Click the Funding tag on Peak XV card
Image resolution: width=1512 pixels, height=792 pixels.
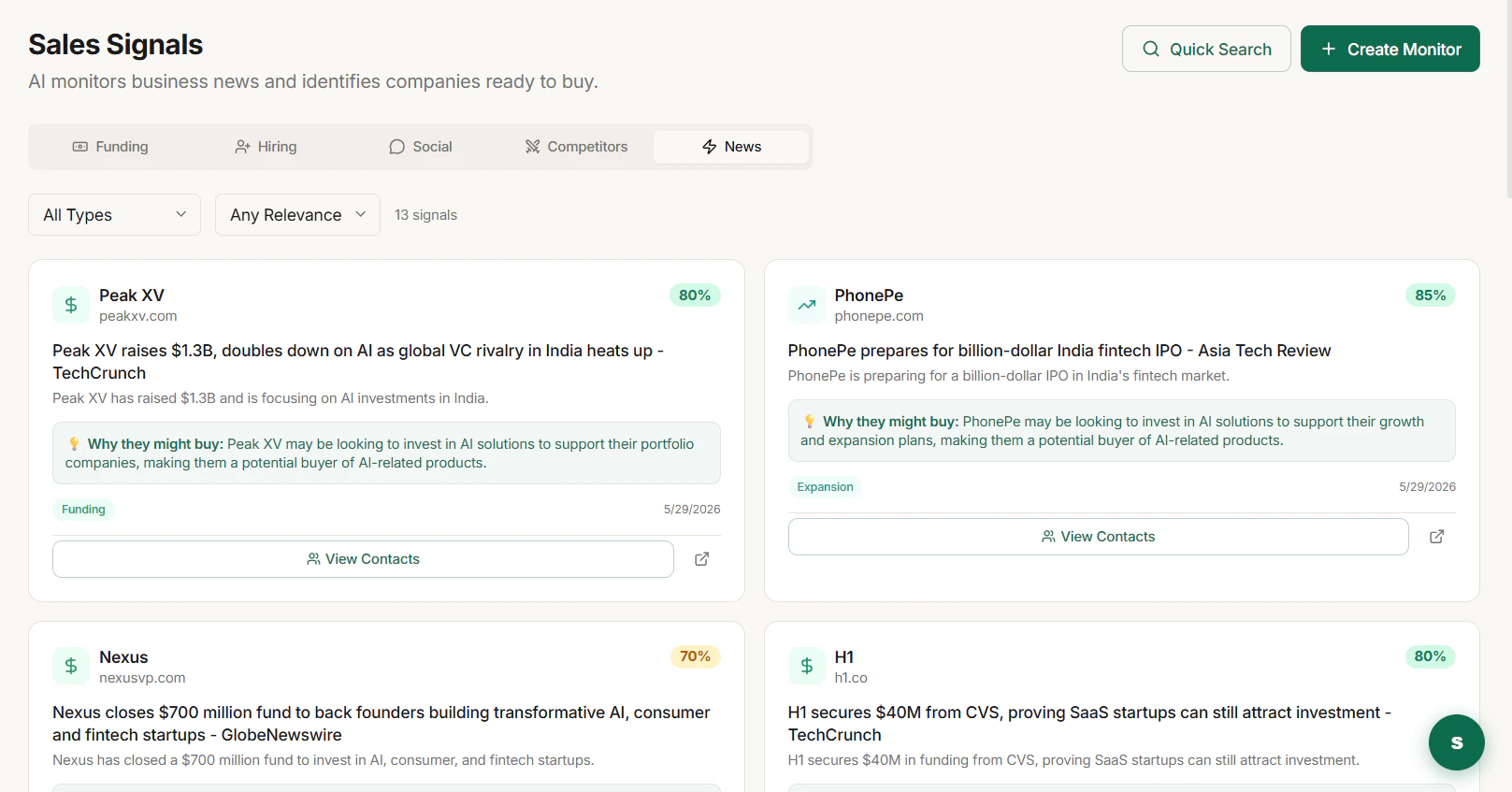(83, 510)
